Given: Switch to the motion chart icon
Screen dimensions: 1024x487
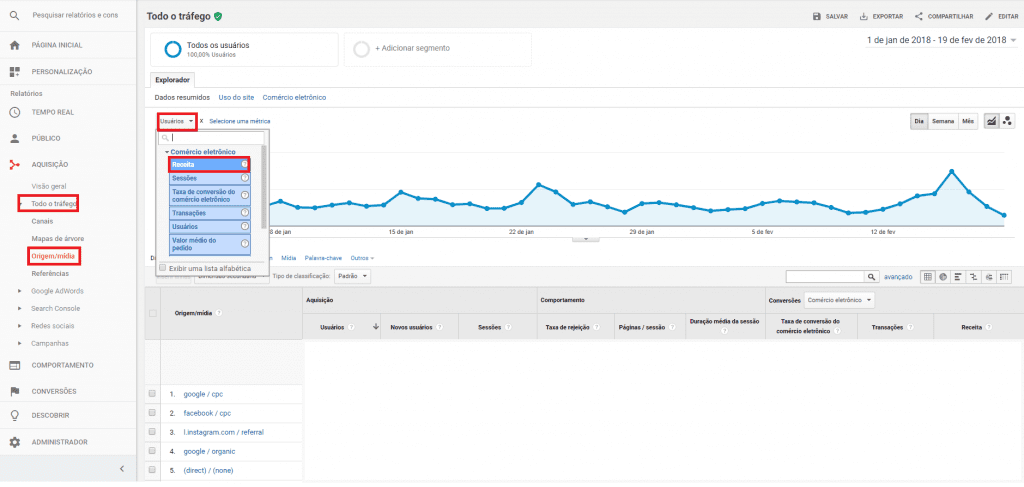Looking at the screenshot, I should click(1007, 121).
